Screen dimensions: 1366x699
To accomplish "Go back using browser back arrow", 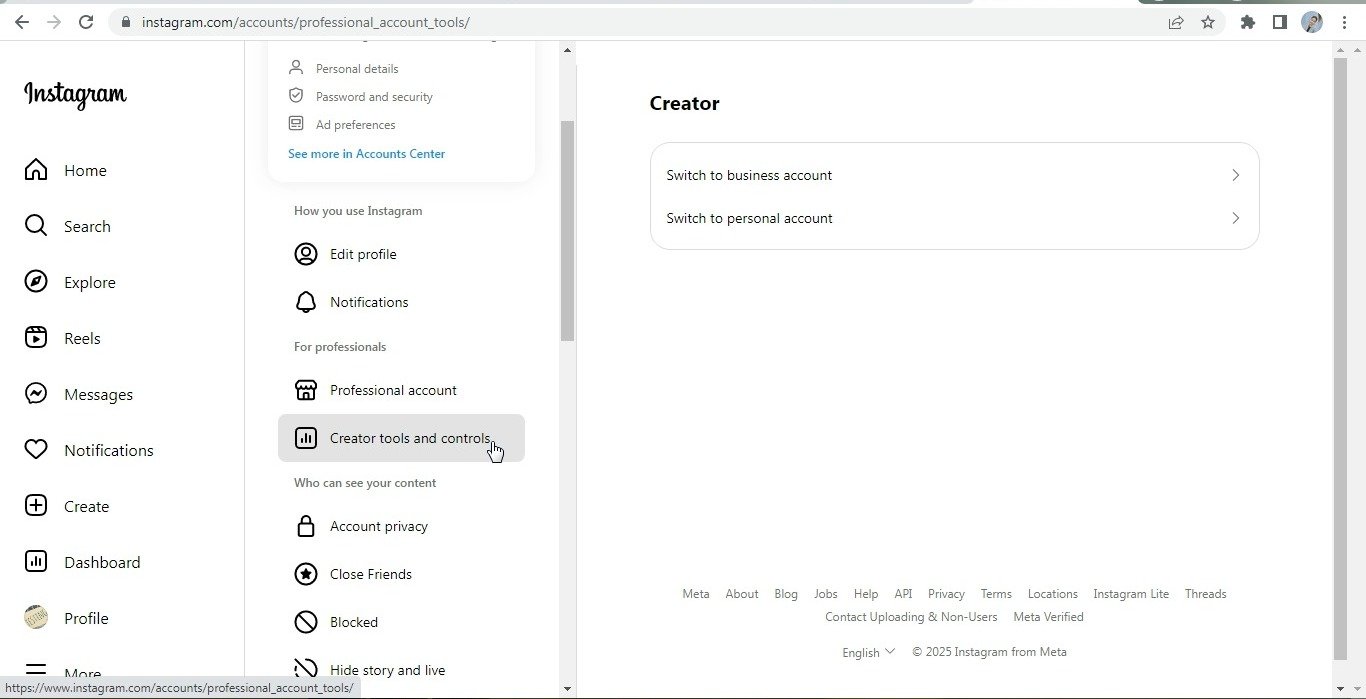I will tap(22, 22).
